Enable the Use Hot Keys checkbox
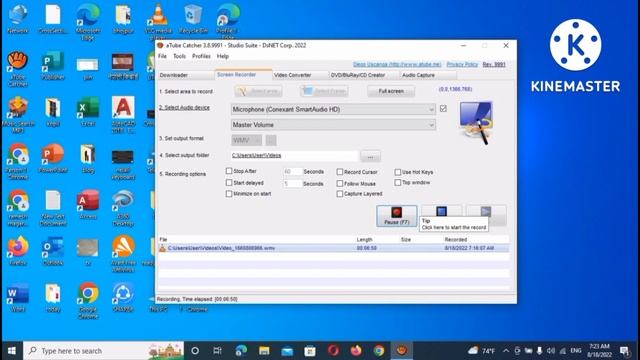Viewport: 640px width, 360px height. 398,172
